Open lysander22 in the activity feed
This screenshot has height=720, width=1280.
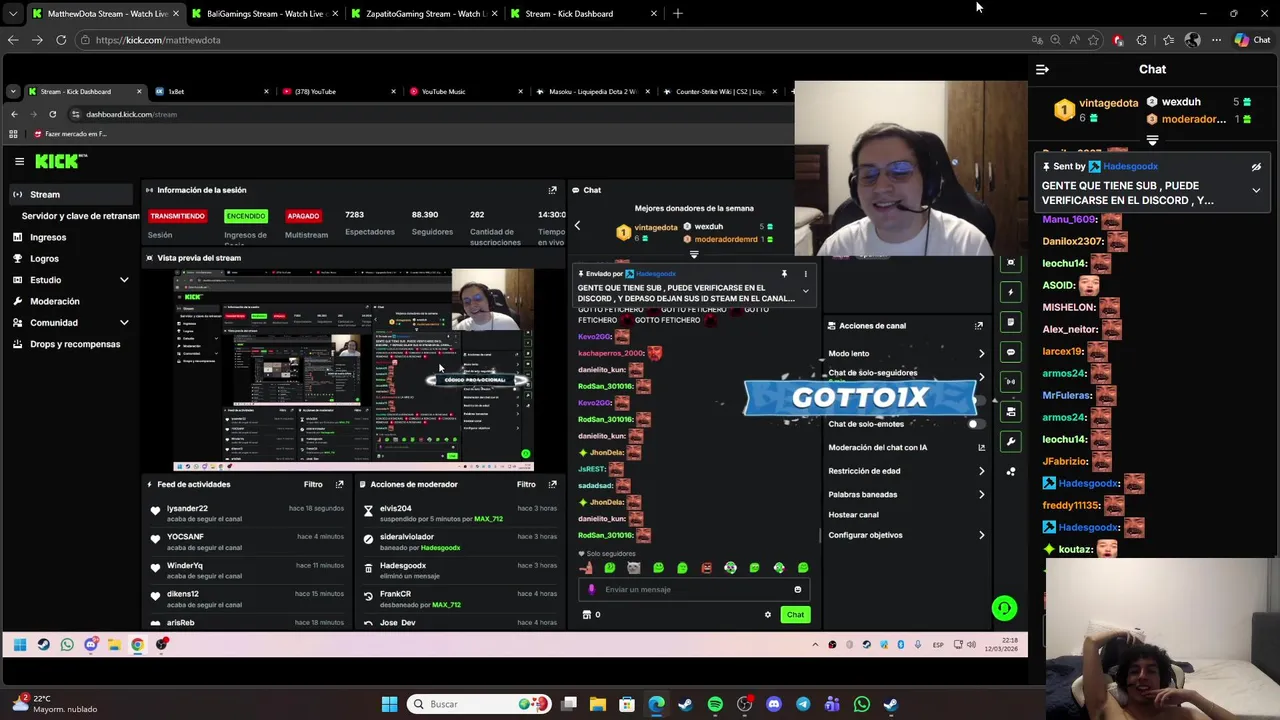coord(187,509)
